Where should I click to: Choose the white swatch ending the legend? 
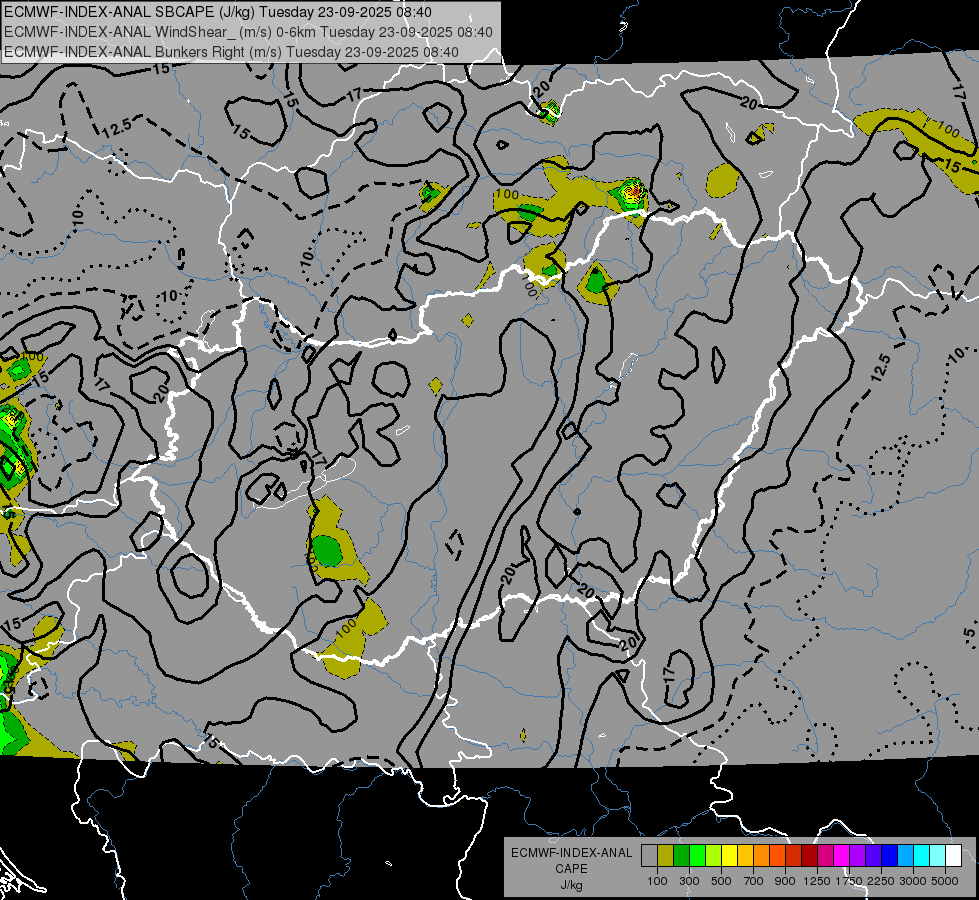point(953,856)
